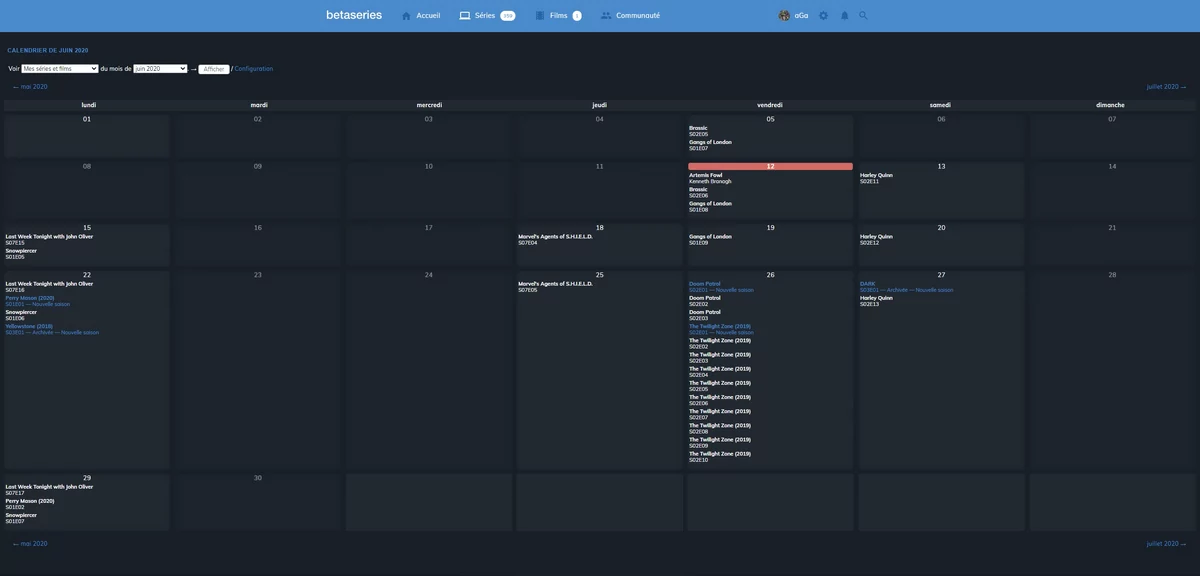
Task: Open Doom Patrol S02E01 new season entry
Action: [721, 287]
